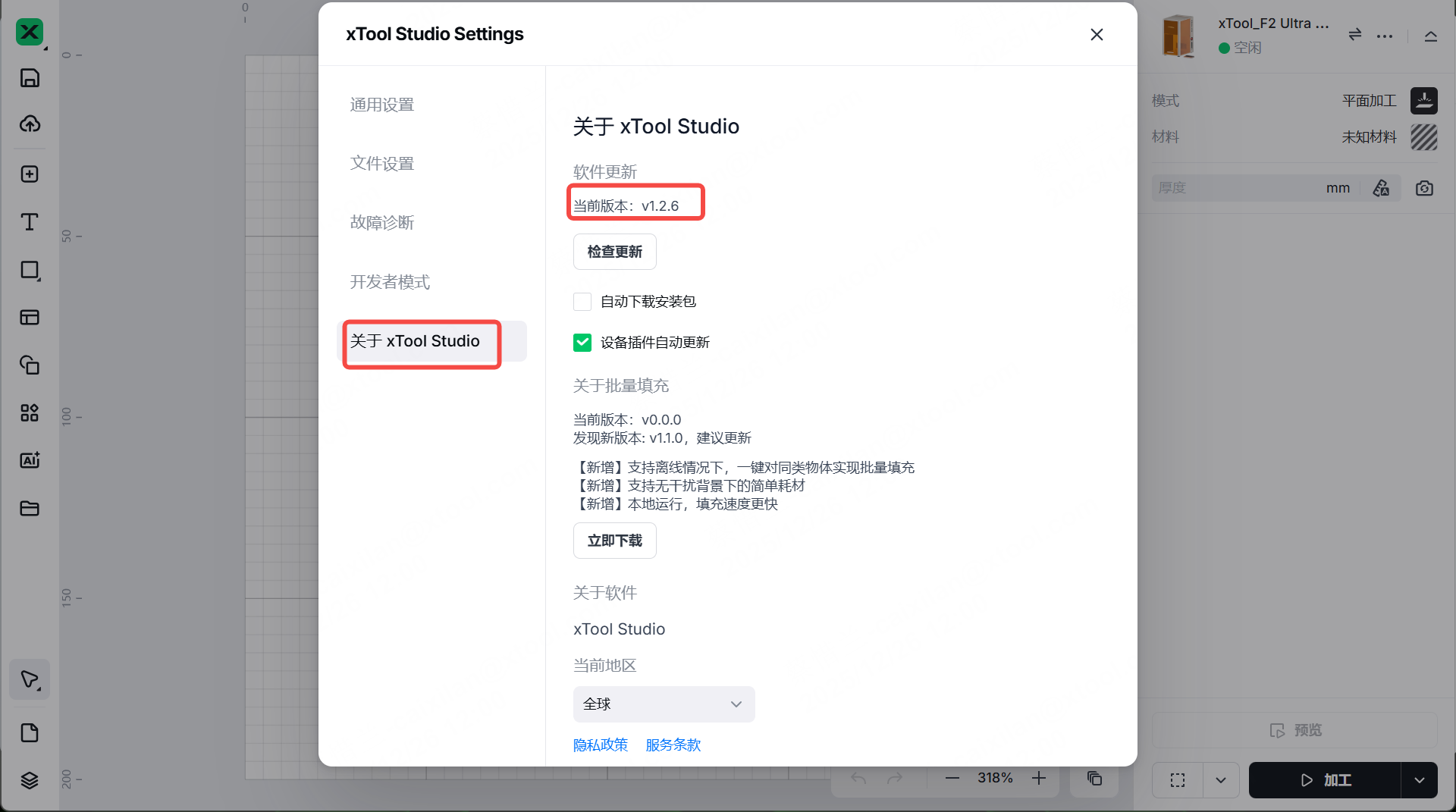Click the camera capture icon
The image size is (1456, 812).
[1424, 188]
